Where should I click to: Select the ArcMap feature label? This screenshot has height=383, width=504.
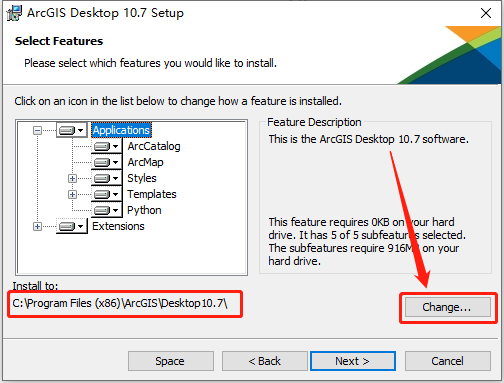[145, 162]
